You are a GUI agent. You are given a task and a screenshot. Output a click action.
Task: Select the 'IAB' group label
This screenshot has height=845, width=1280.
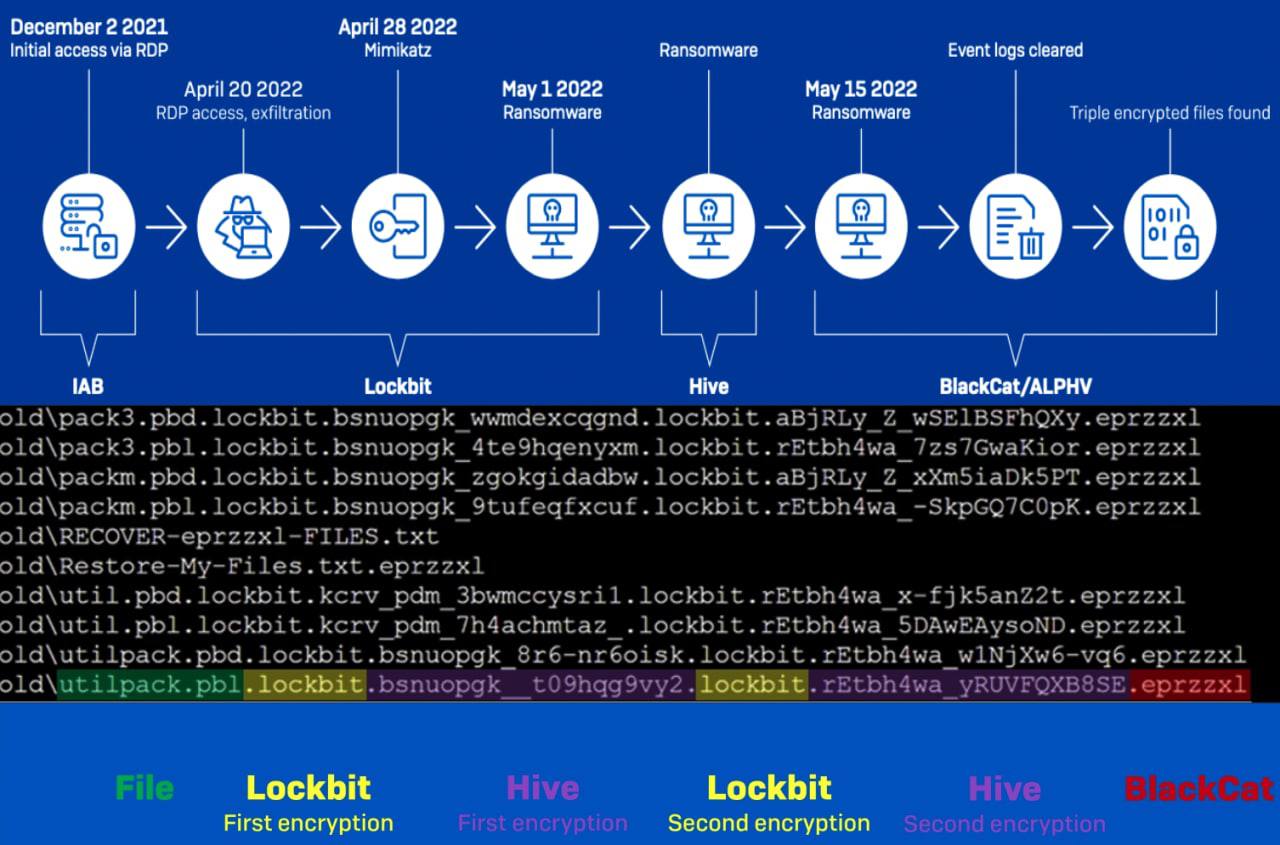(88, 386)
